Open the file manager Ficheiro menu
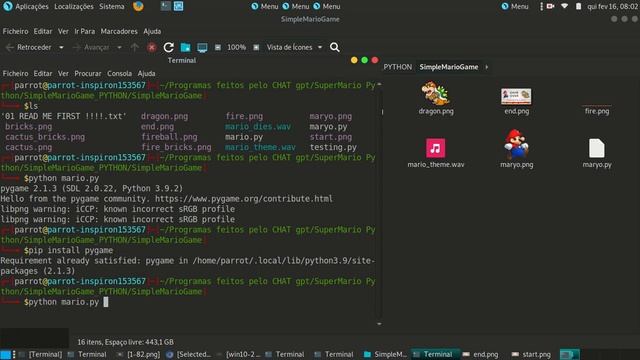The image size is (640, 360). click(16, 31)
